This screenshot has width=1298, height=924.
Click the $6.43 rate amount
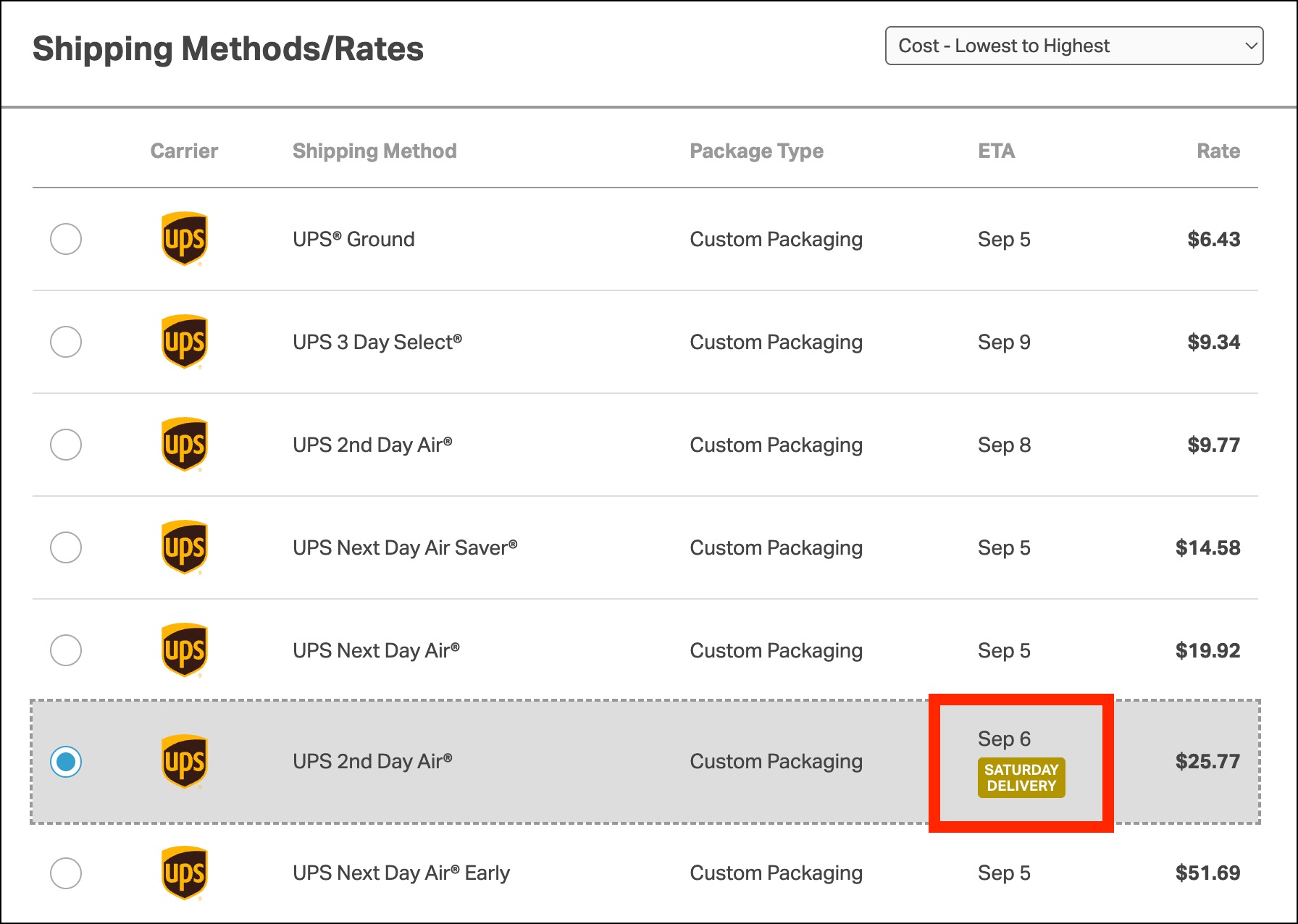[x=1213, y=239]
